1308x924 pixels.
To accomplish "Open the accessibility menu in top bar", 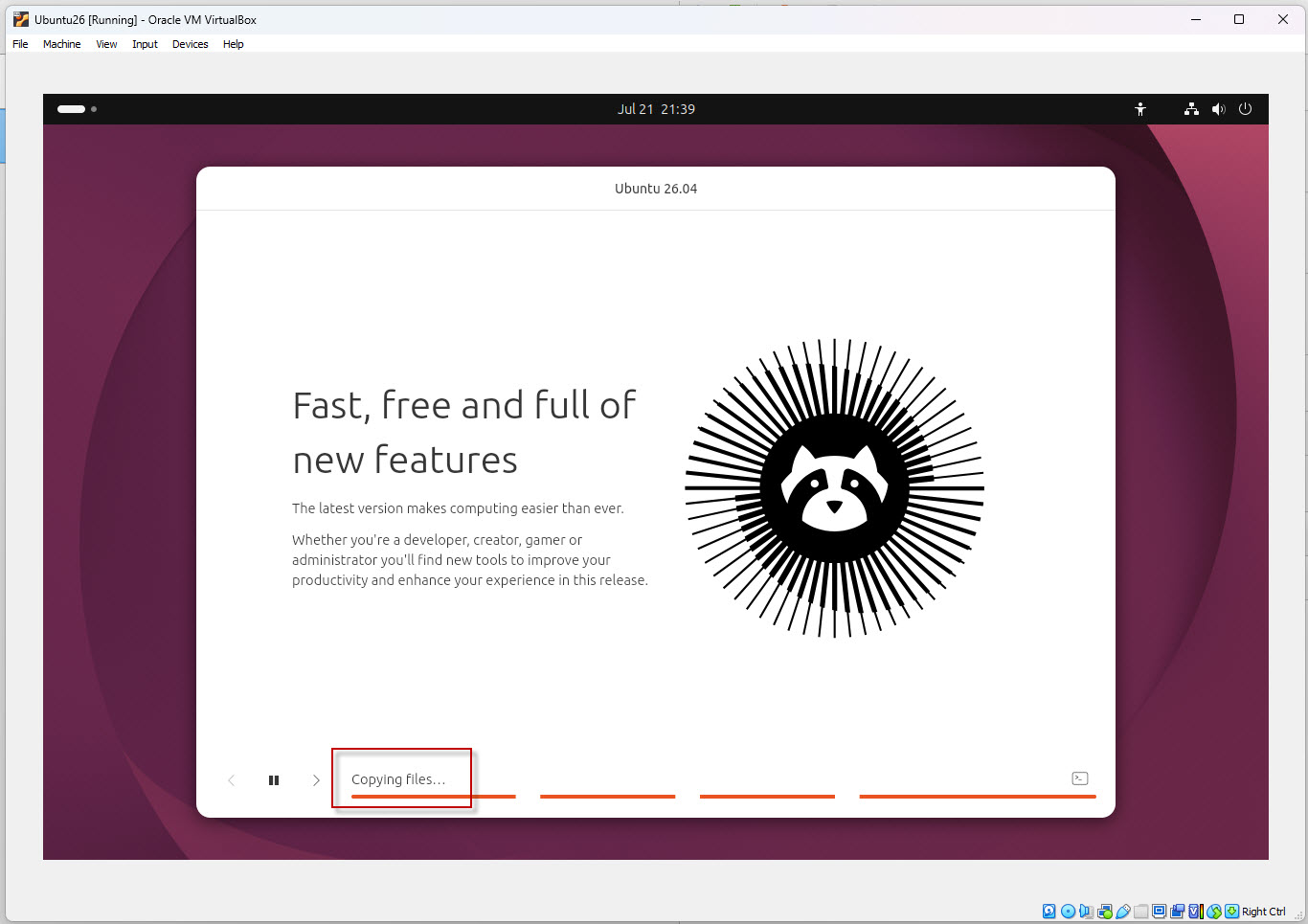I will 1140,109.
